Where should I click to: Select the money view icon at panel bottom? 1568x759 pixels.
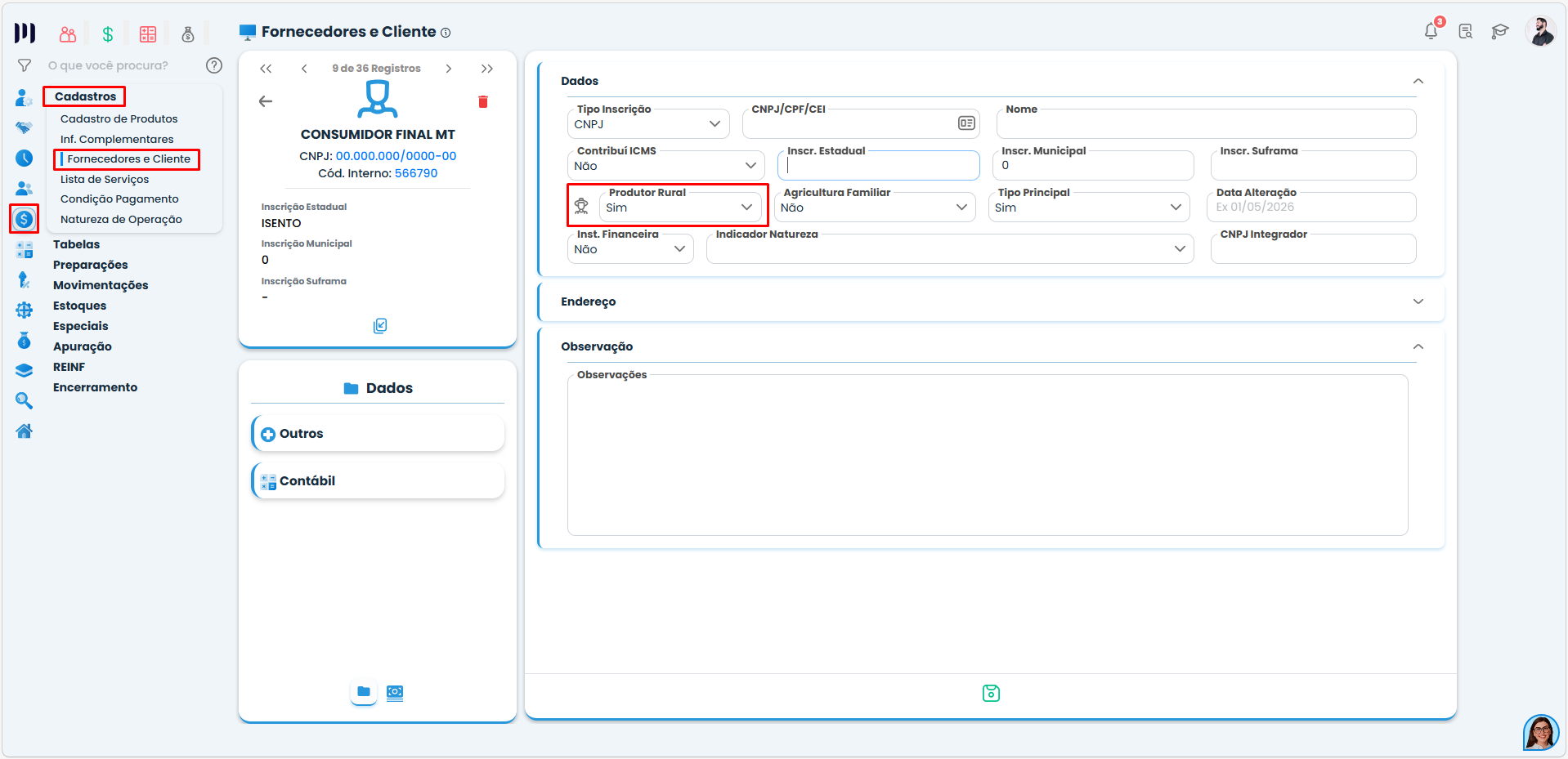point(395,692)
